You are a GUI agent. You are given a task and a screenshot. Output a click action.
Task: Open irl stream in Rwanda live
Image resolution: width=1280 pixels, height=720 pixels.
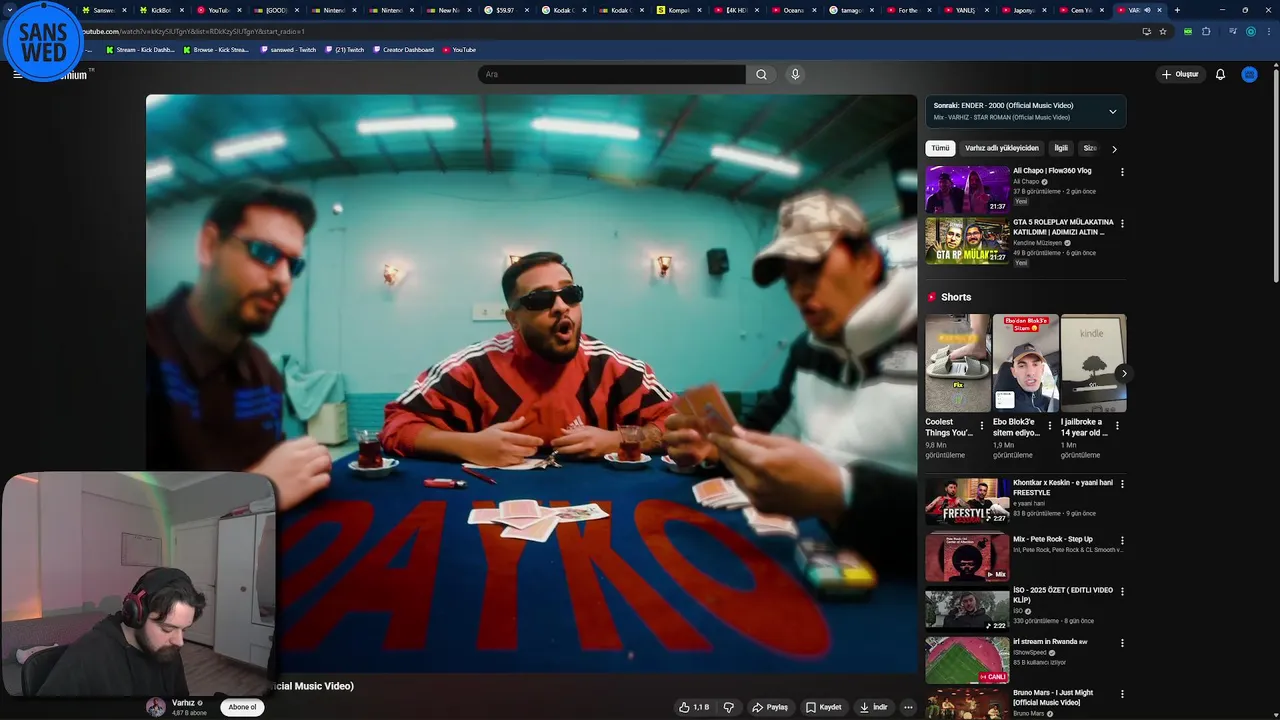coord(967,660)
